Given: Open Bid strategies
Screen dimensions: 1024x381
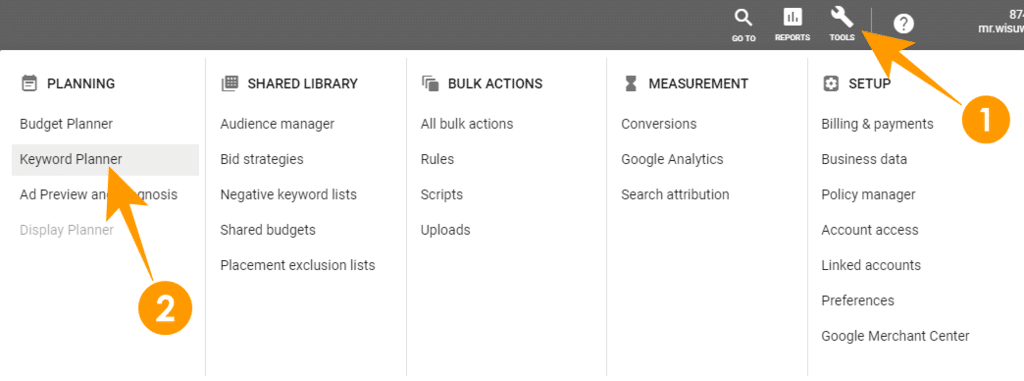Looking at the screenshot, I should click(x=262, y=159).
